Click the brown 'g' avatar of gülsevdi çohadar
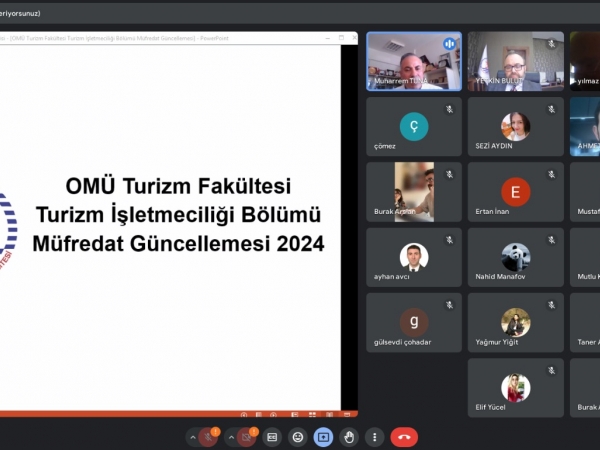Screen dimensions: 600x450 (414, 322)
